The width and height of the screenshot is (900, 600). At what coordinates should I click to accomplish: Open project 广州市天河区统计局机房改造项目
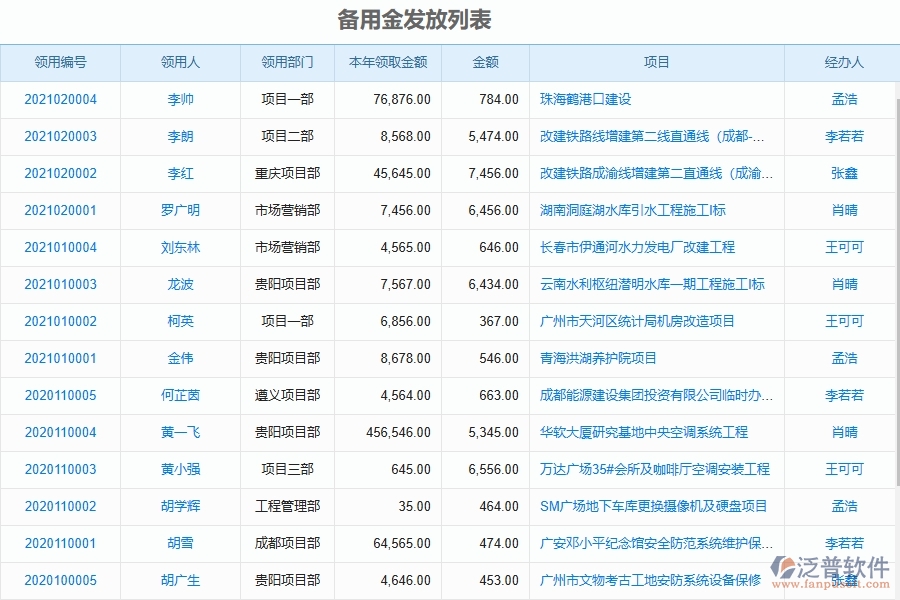tap(650, 321)
